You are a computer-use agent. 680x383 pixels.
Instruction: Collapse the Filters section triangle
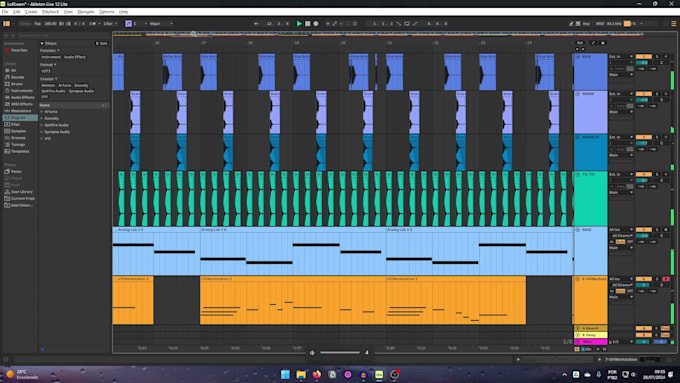tap(42, 43)
